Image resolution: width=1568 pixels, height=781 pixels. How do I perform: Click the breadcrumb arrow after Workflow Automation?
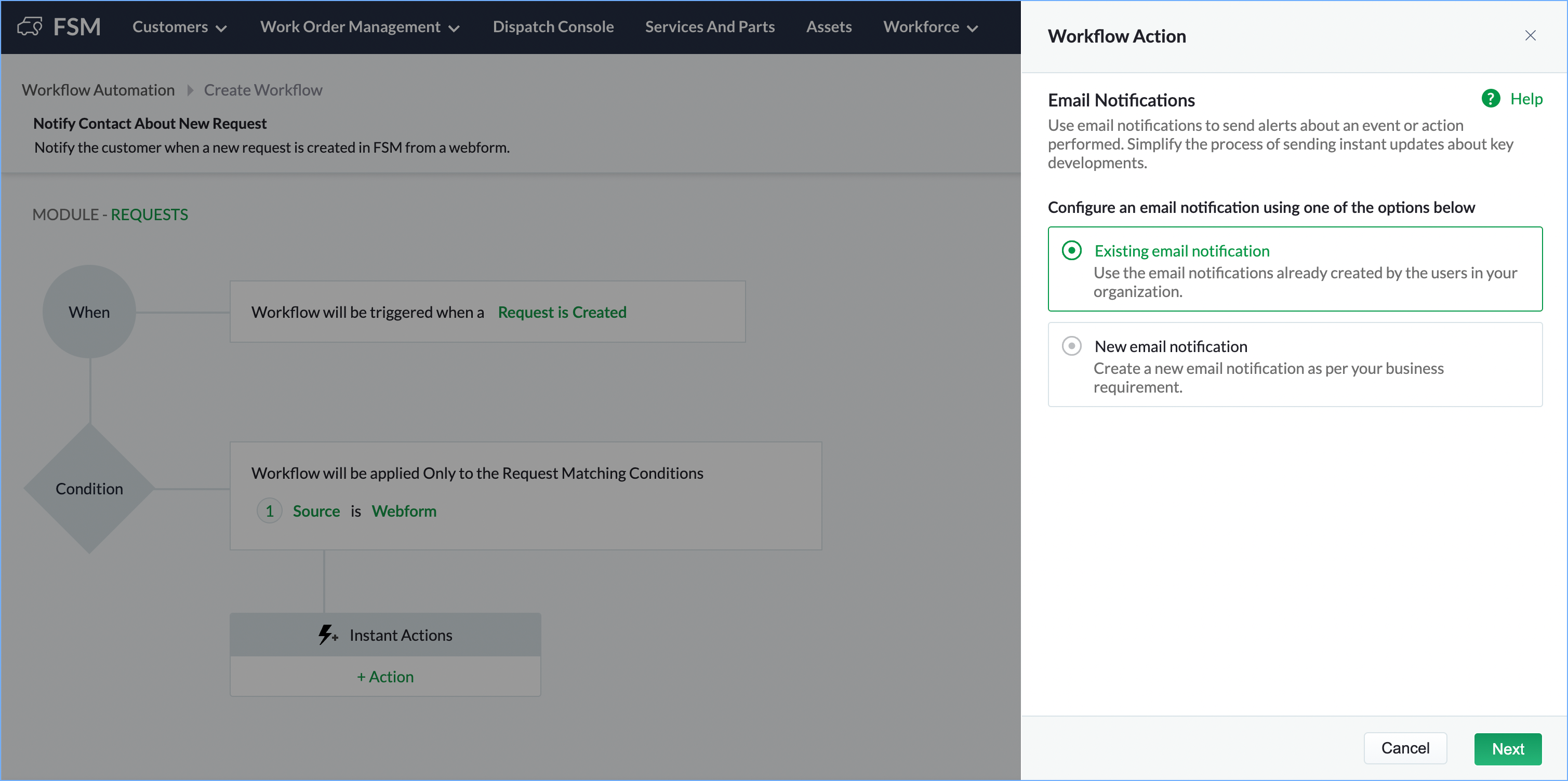190,91
